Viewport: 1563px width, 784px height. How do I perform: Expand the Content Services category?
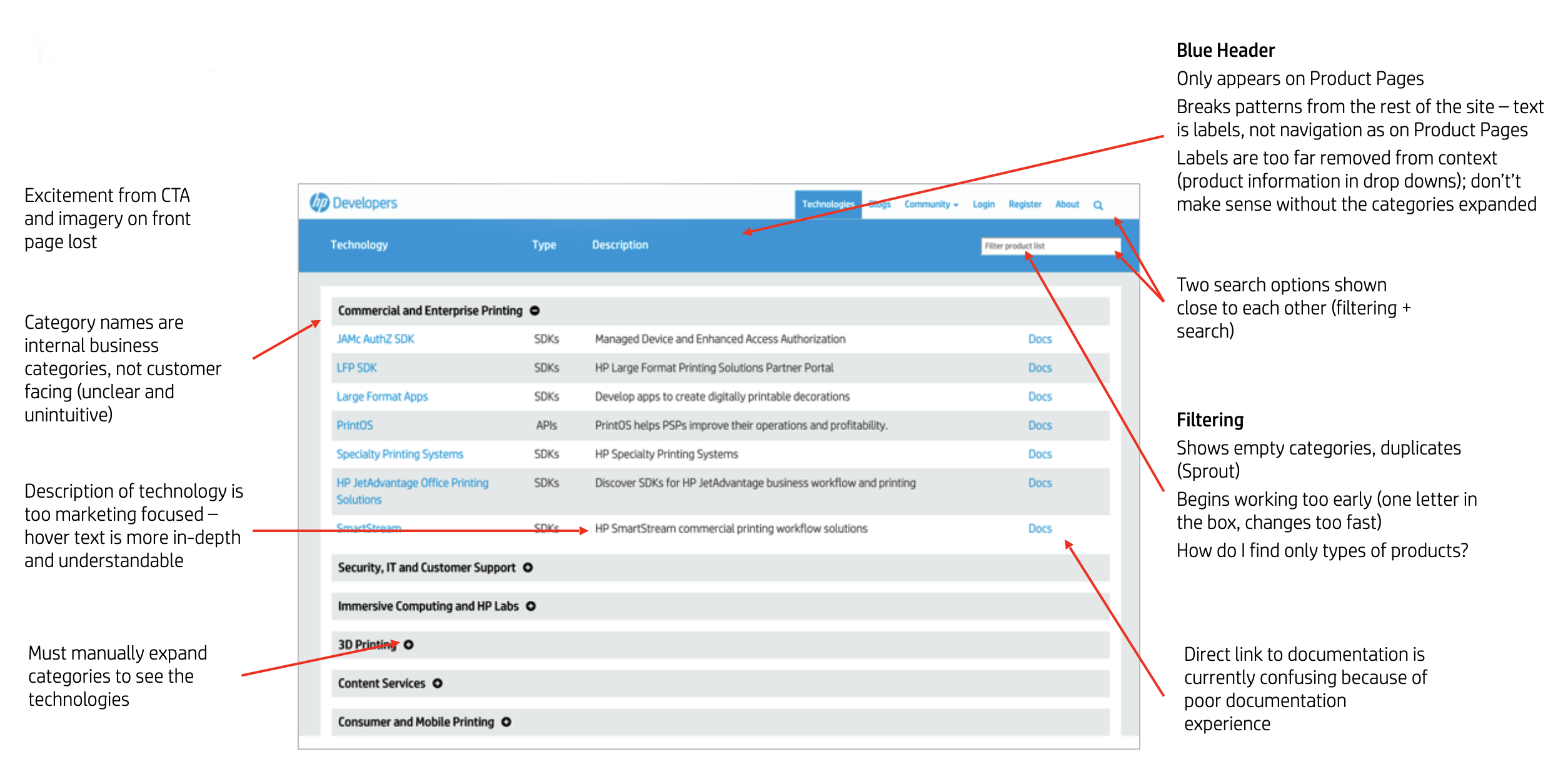coord(438,683)
